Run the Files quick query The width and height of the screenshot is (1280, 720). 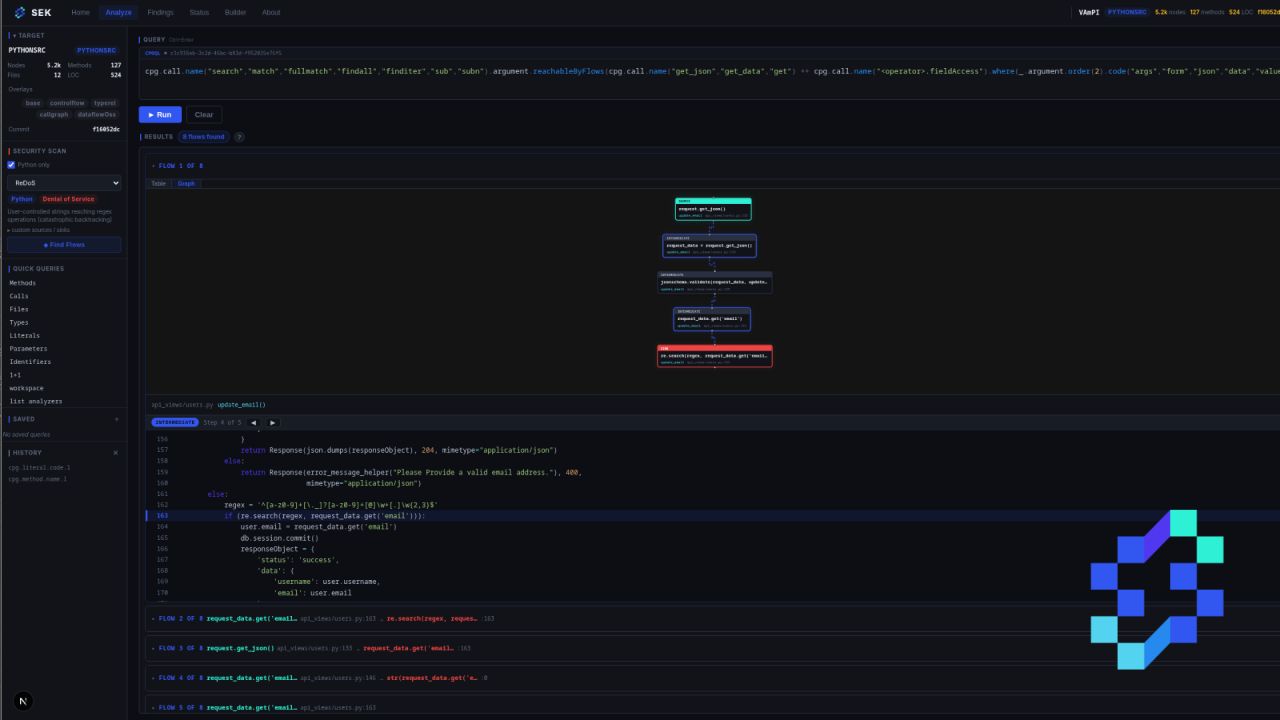point(19,309)
